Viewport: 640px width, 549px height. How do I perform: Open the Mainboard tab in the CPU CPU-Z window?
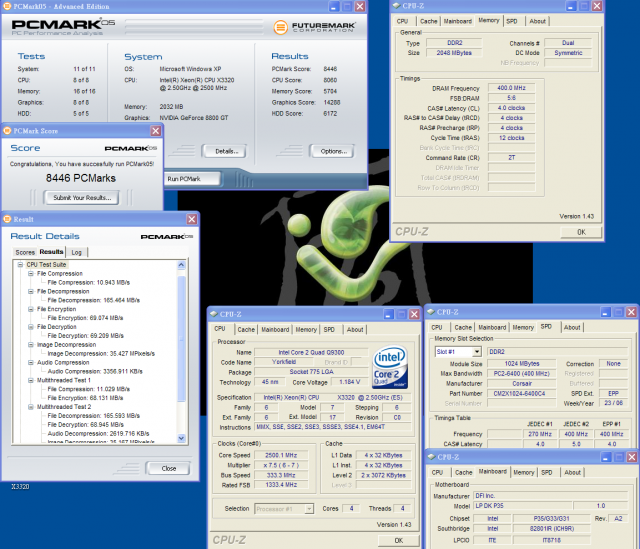[x=275, y=329]
